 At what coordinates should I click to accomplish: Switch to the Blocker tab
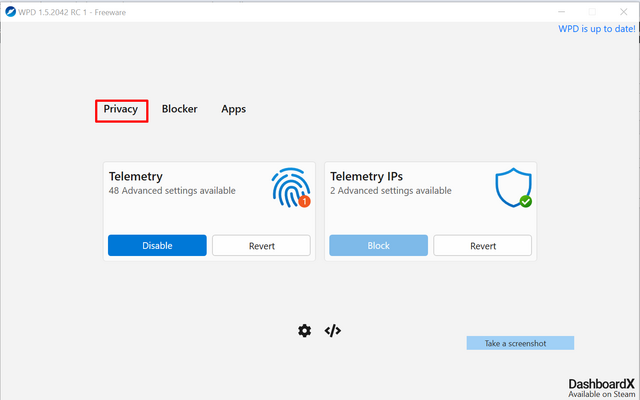(x=180, y=109)
